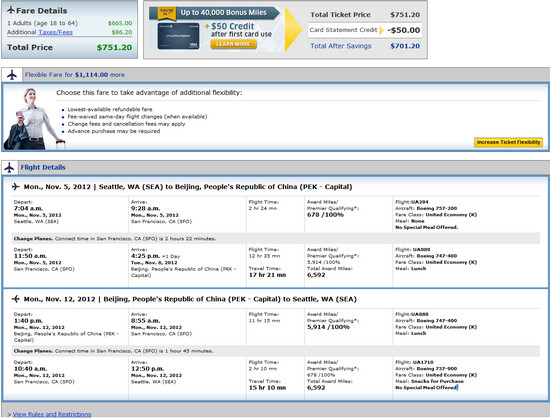Click the outbound flight plane icon for Nov. 5
Image resolution: width=550 pixels, height=418 pixels.
(x=15, y=187)
